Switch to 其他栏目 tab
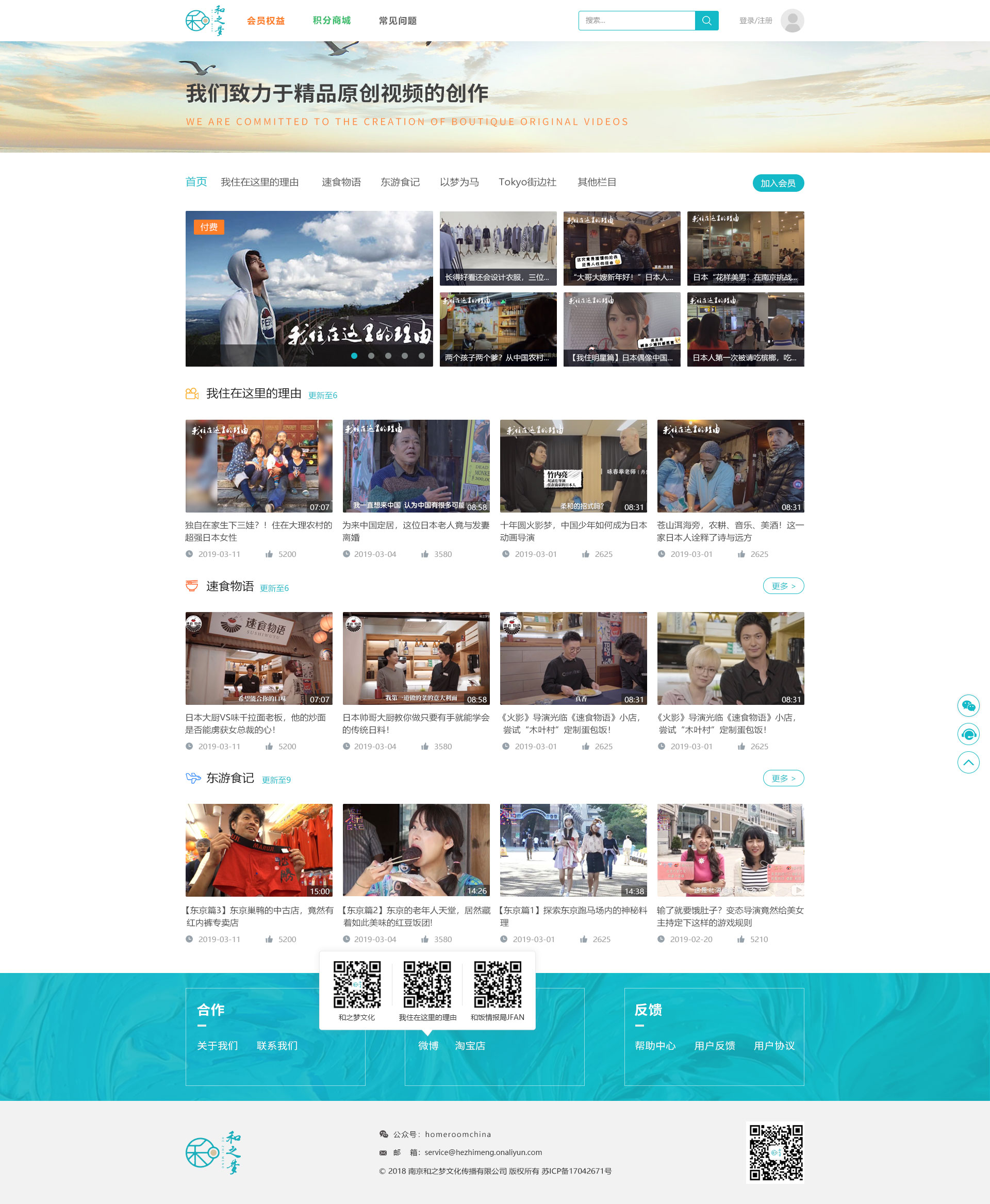This screenshot has width=990, height=1204. (x=597, y=182)
